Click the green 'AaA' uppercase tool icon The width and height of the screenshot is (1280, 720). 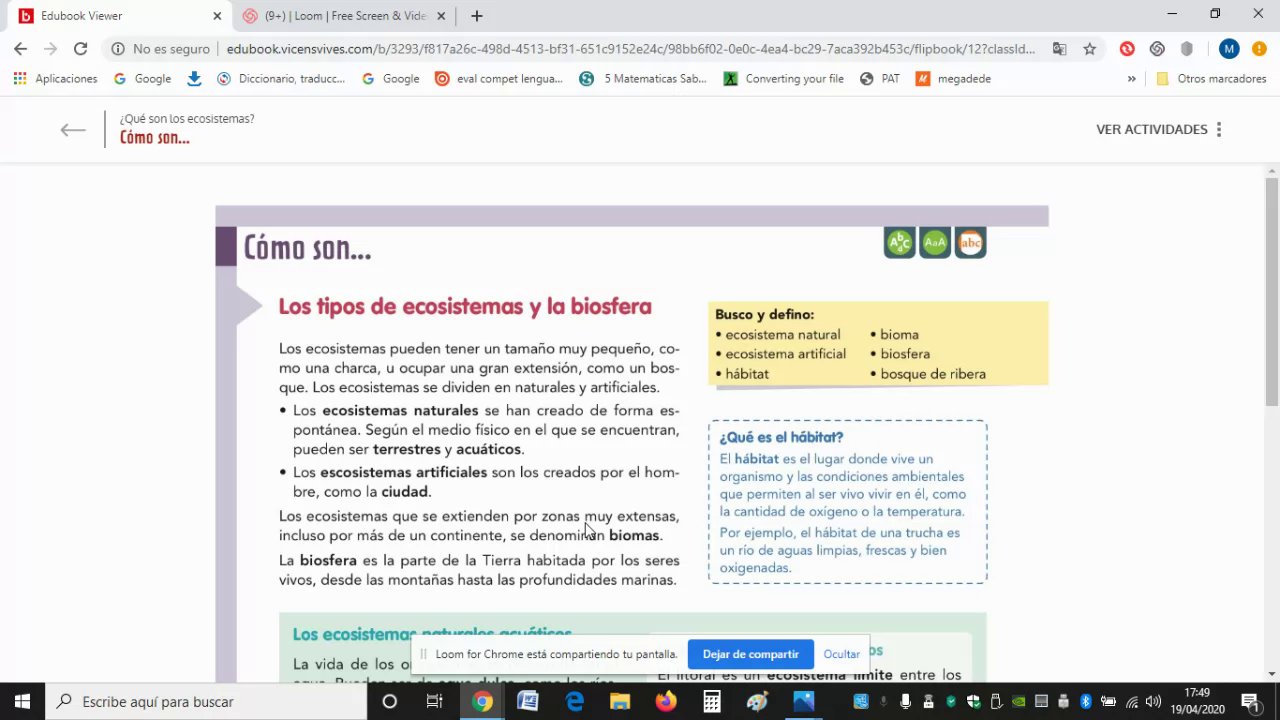935,242
